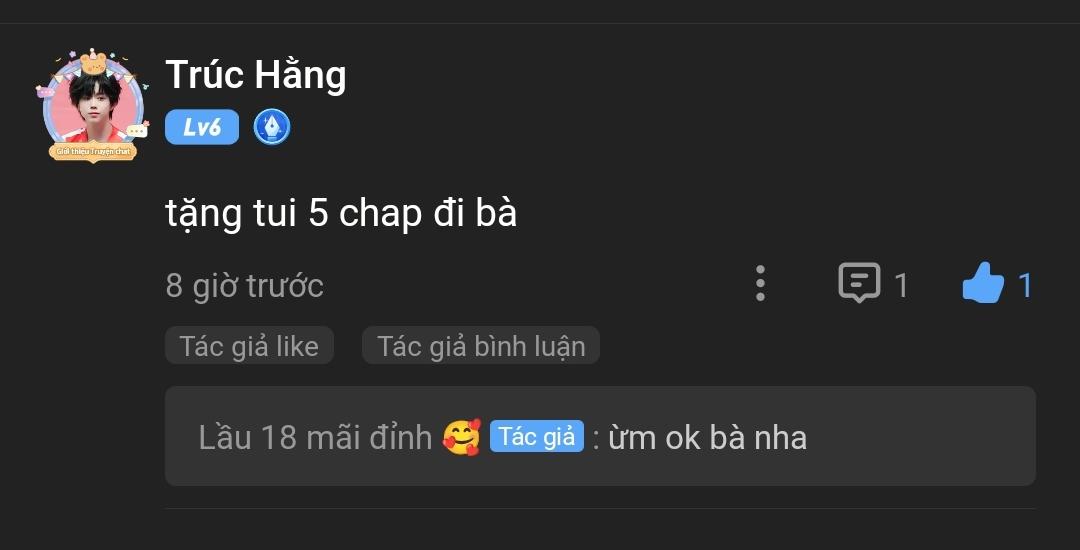
Task: Click the reply count next to the comment icon
Action: [901, 285]
